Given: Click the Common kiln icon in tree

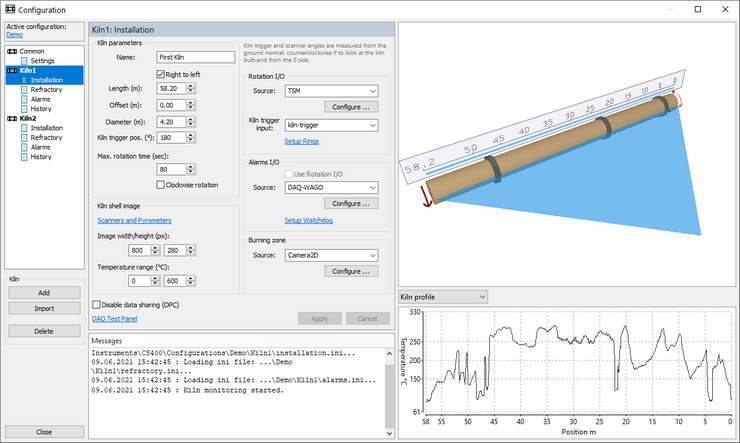Looking at the screenshot, I should [x=12, y=51].
